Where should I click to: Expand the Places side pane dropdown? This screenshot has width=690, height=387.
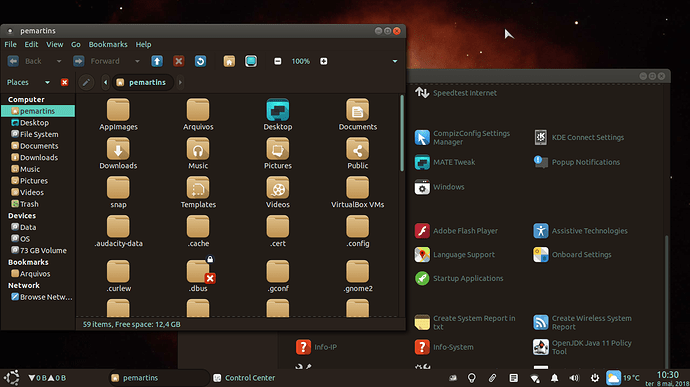47,82
